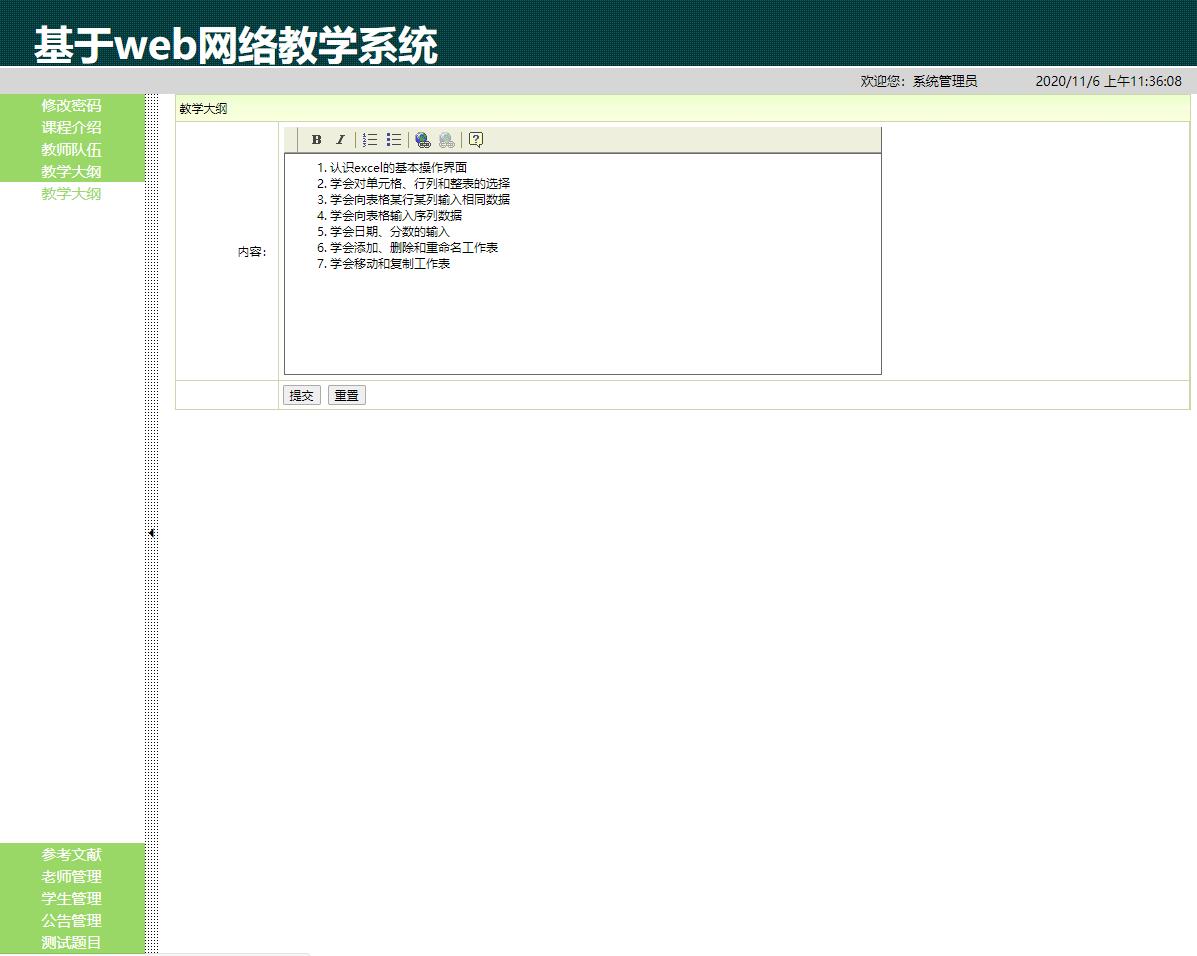Click the greyed-out remove hyperlink icon
Screen dimensions: 1197x956
point(447,140)
